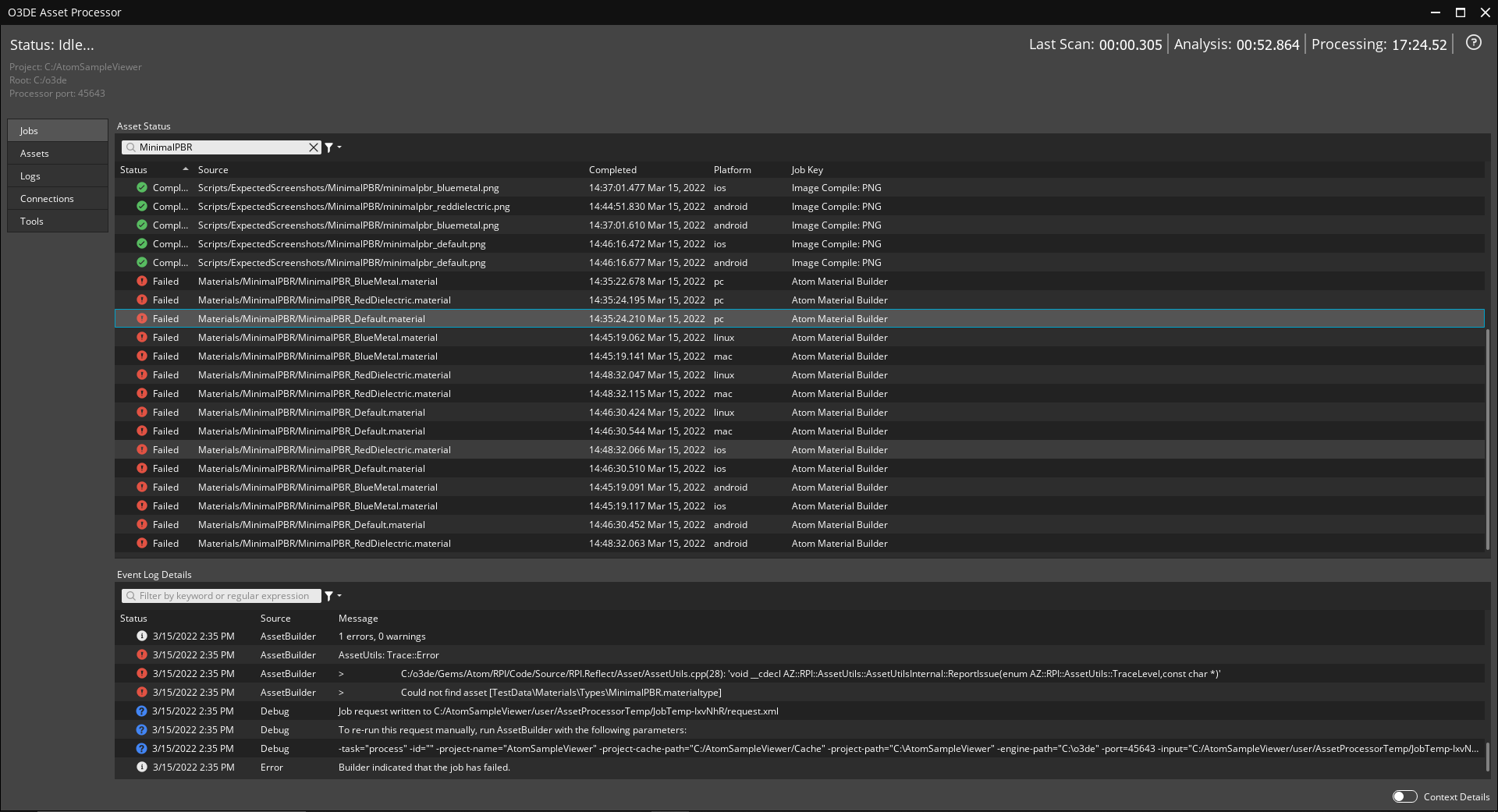
Task: Click the filter icon beside MinimalPBR search field
Action: pos(330,147)
